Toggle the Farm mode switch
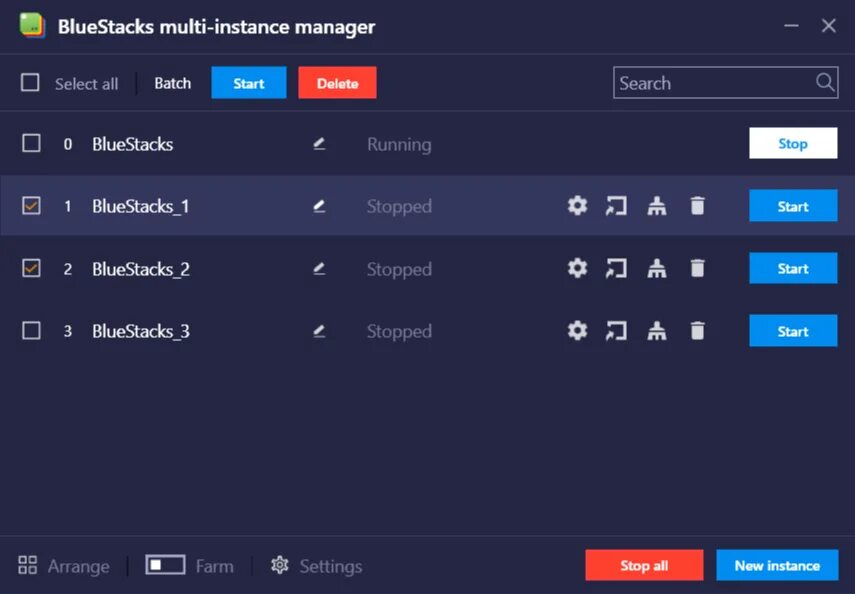The width and height of the screenshot is (855, 594). (x=165, y=565)
